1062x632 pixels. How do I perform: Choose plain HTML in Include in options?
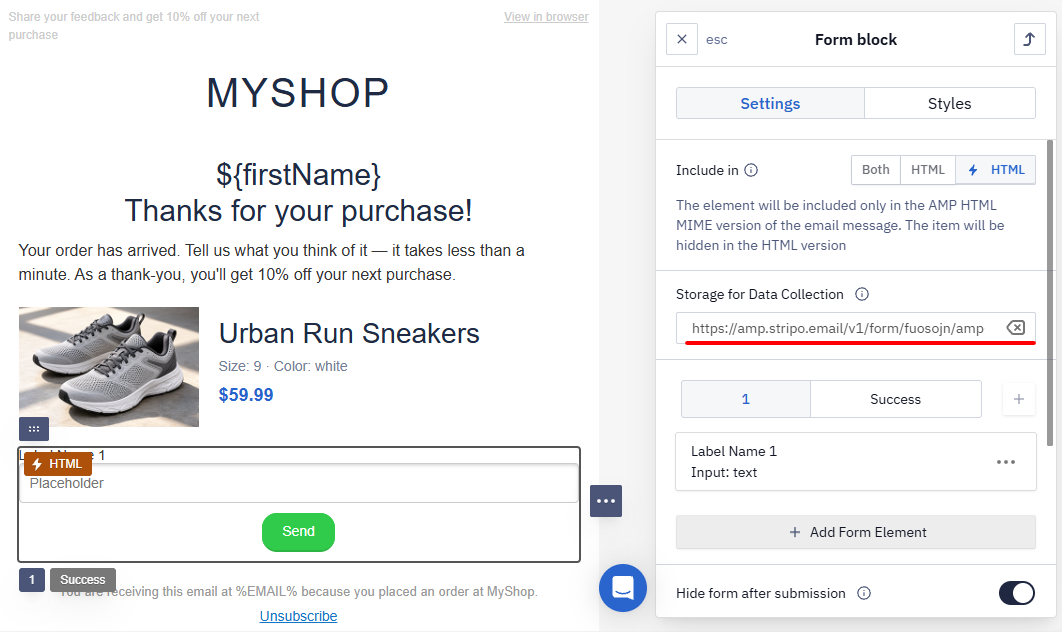click(x=927, y=170)
